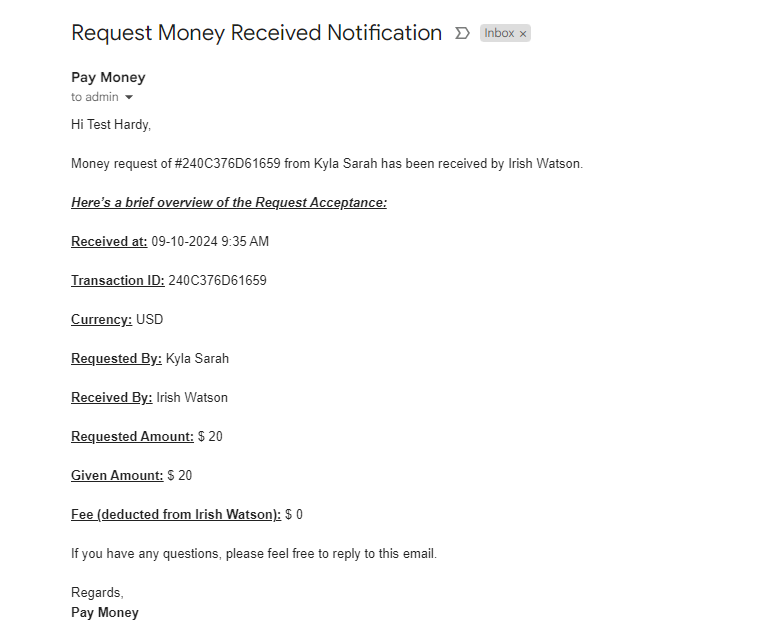The width and height of the screenshot is (768, 638).
Task: Click the 'to admin' recipient text
Action: point(94,97)
